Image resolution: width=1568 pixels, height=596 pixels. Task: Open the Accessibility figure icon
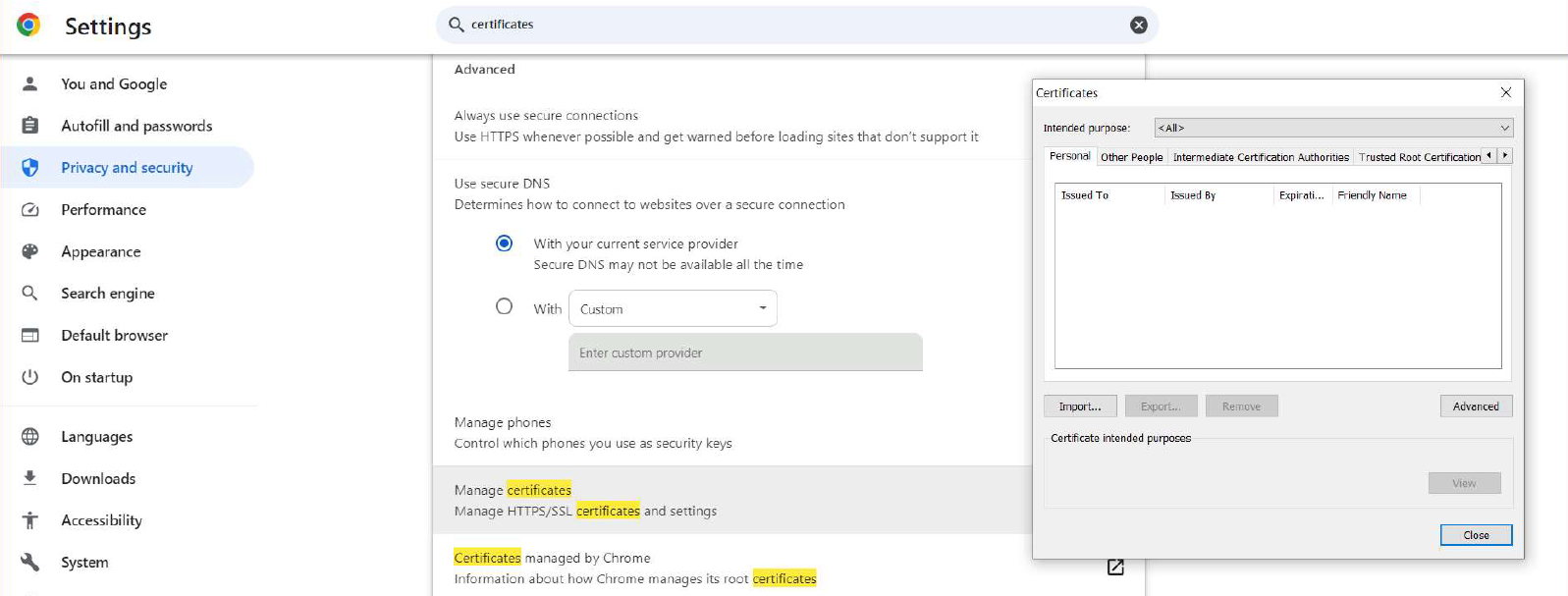click(30, 520)
